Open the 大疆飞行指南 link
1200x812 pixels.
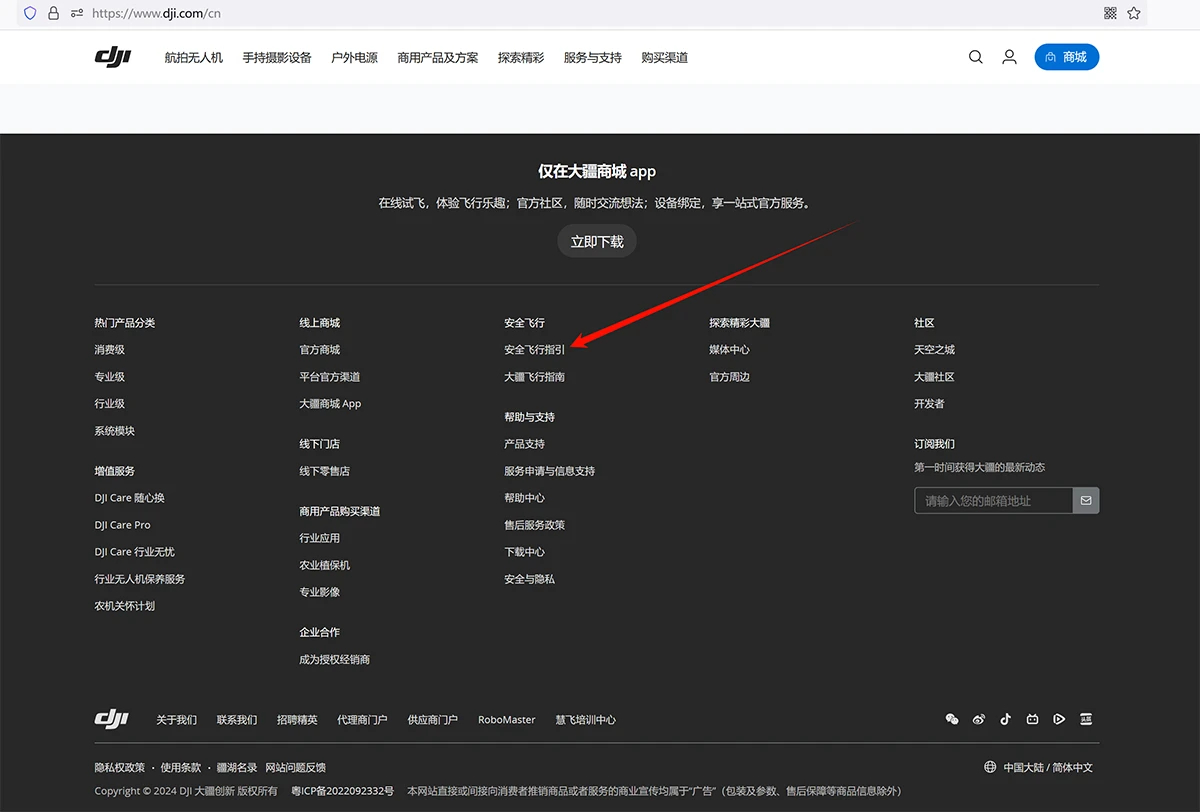pos(535,377)
